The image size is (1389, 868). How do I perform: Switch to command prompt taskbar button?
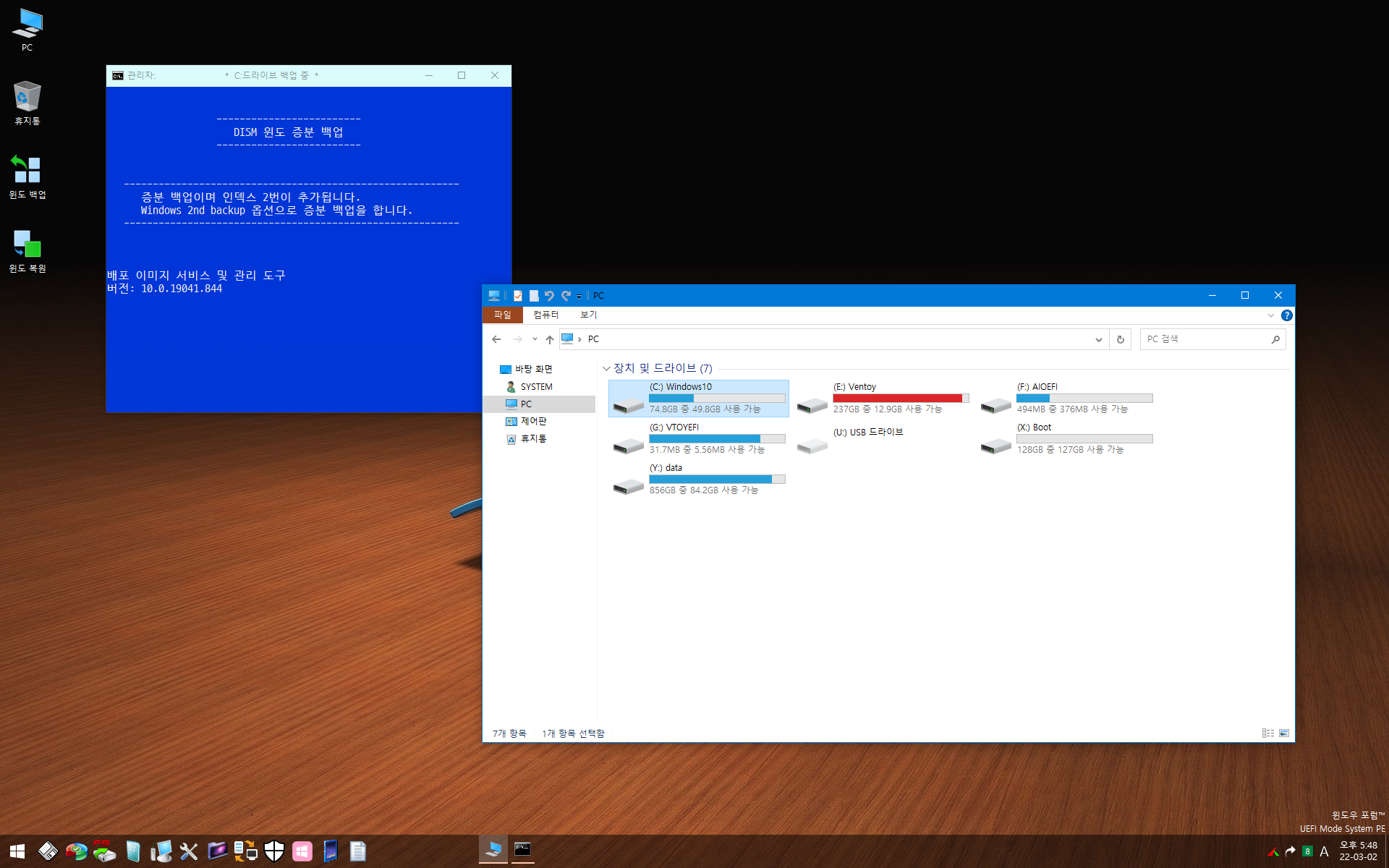pyautogui.click(x=522, y=850)
